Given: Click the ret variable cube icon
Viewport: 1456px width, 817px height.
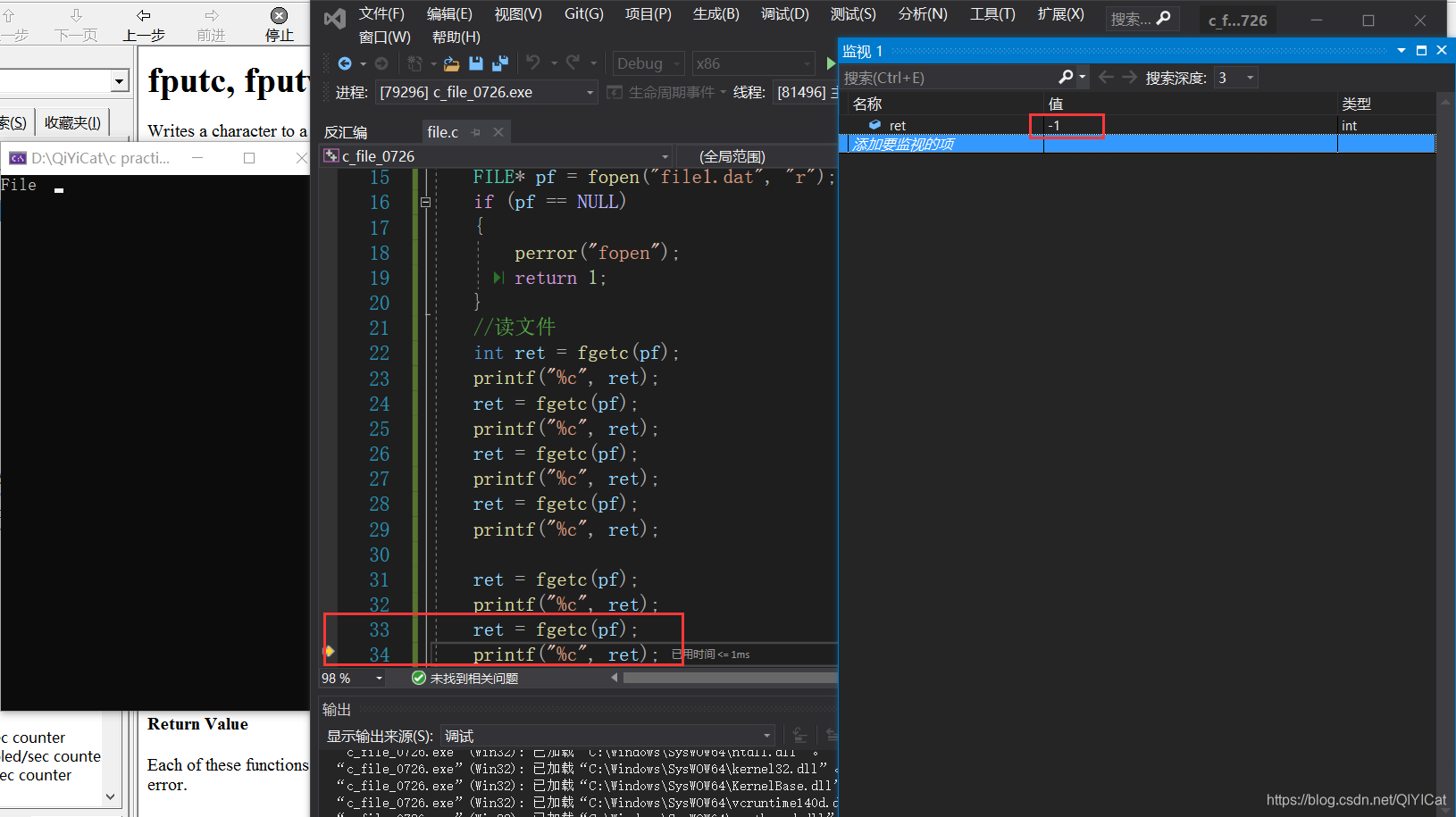Looking at the screenshot, I should click(x=875, y=125).
